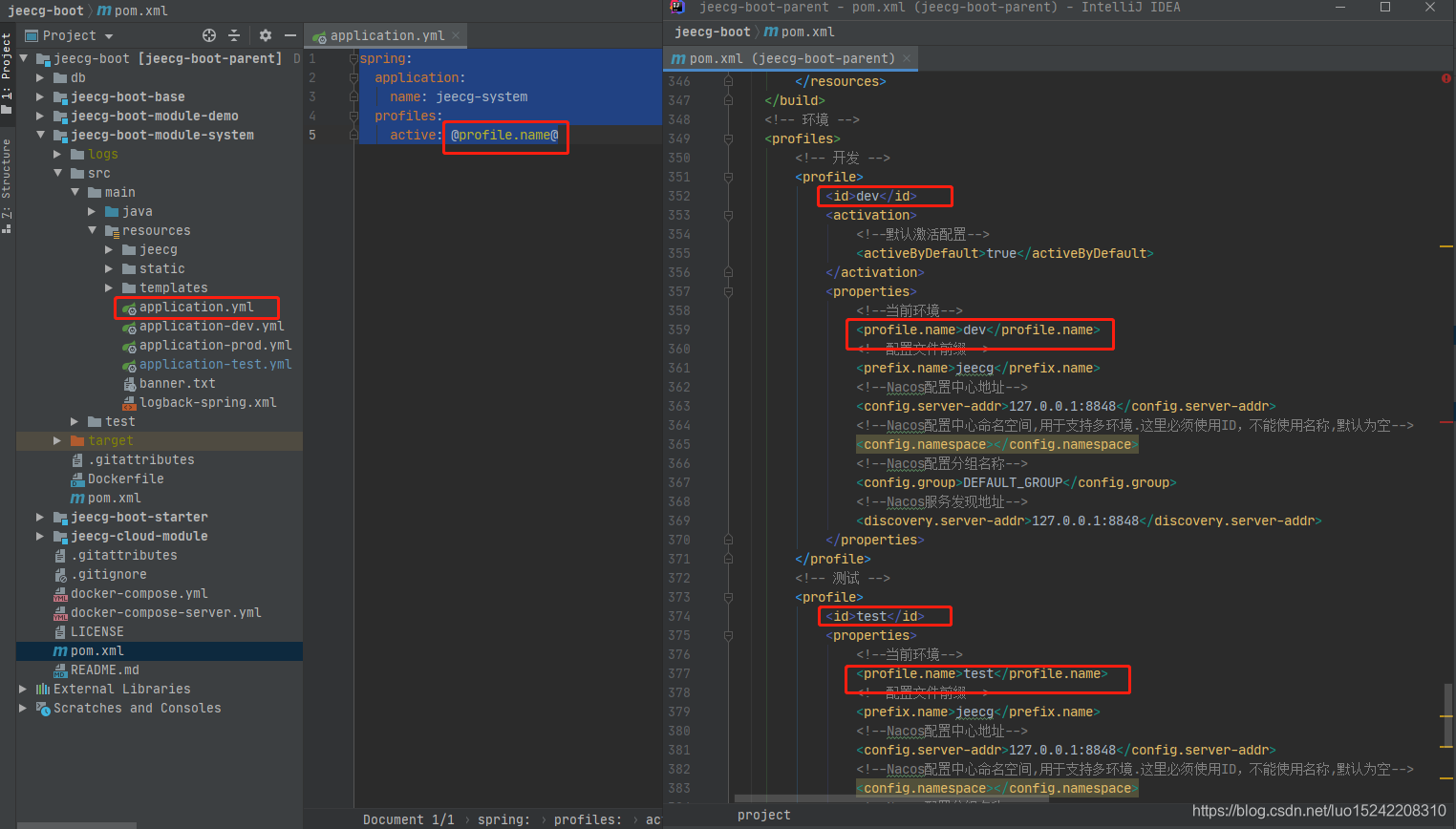Select docker-compose.yml file
Viewport: 1456px width, 829px height.
[130, 593]
